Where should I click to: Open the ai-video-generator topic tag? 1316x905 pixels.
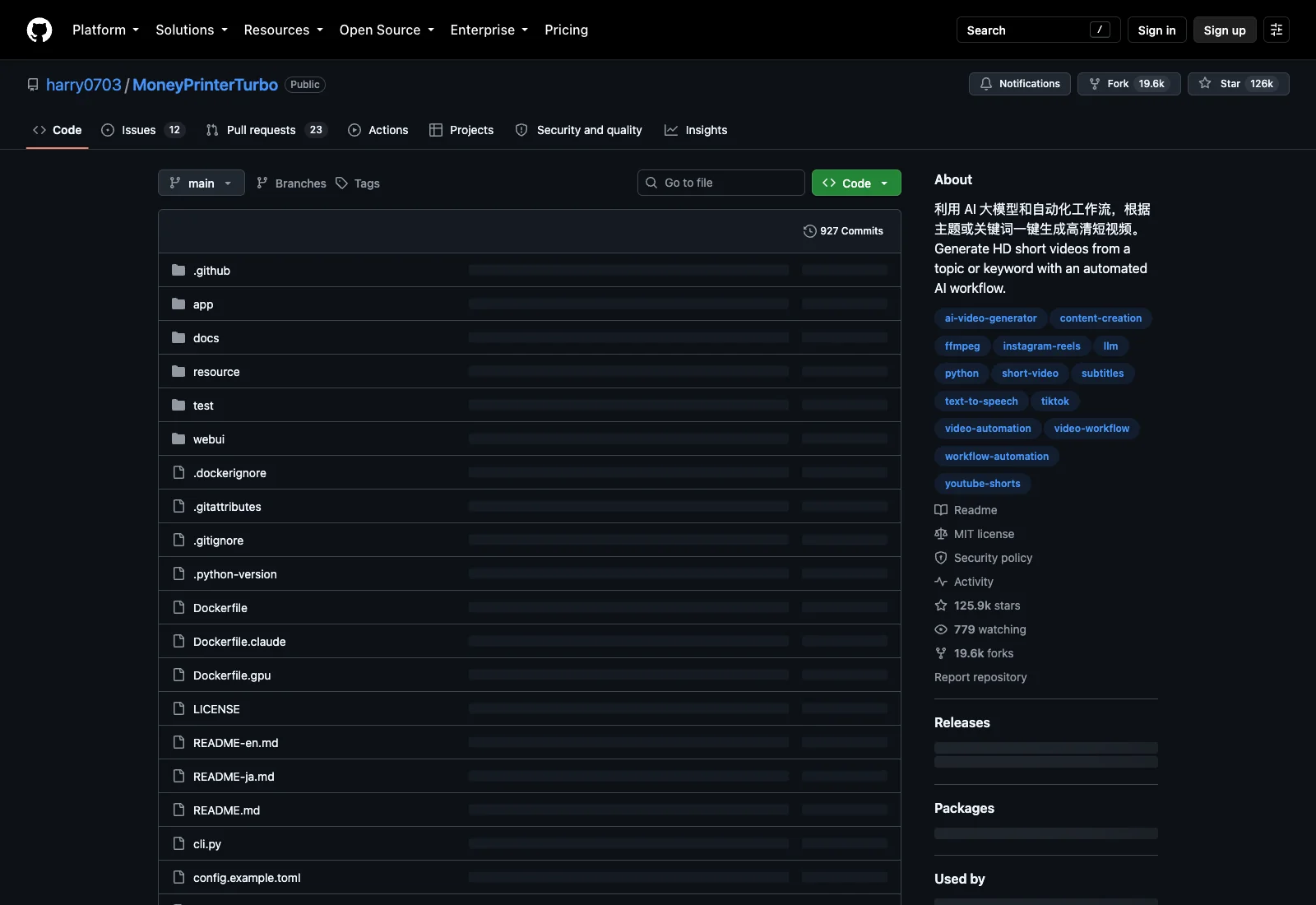[990, 318]
